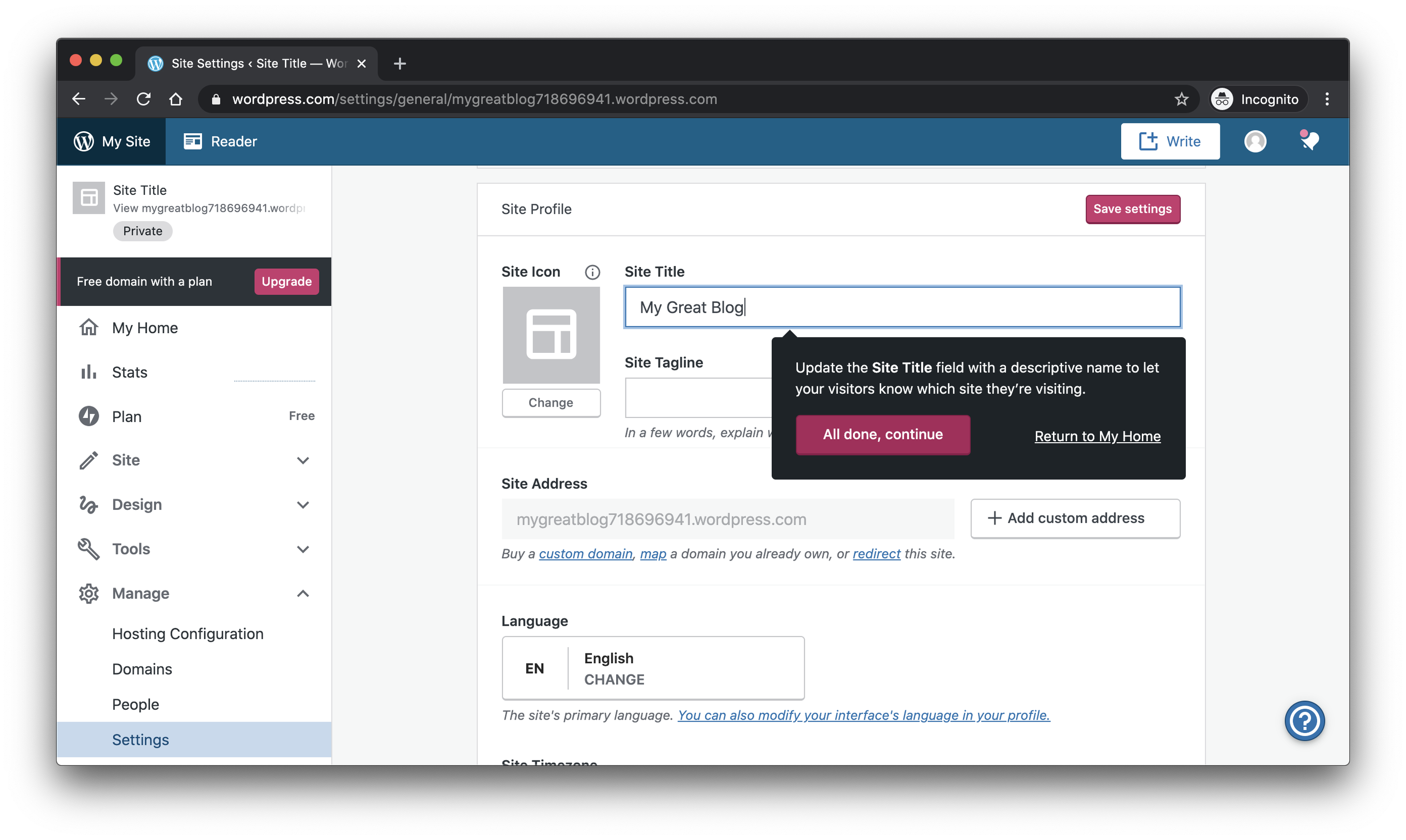Click the Plan lightning icon
This screenshot has width=1406, height=840.
[88, 416]
